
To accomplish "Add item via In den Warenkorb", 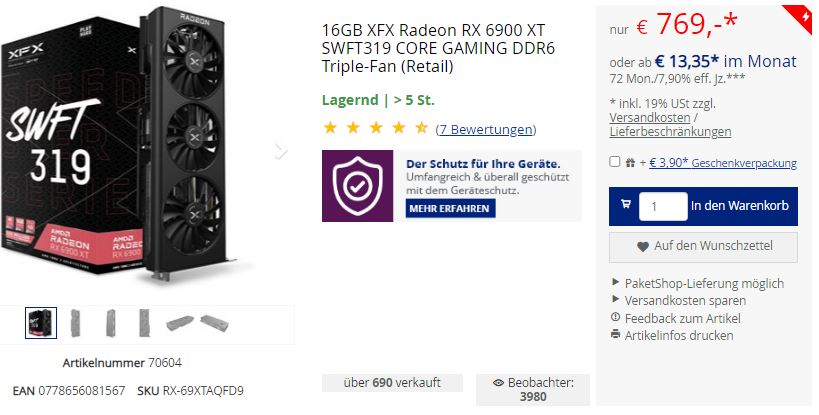I will click(703, 206).
